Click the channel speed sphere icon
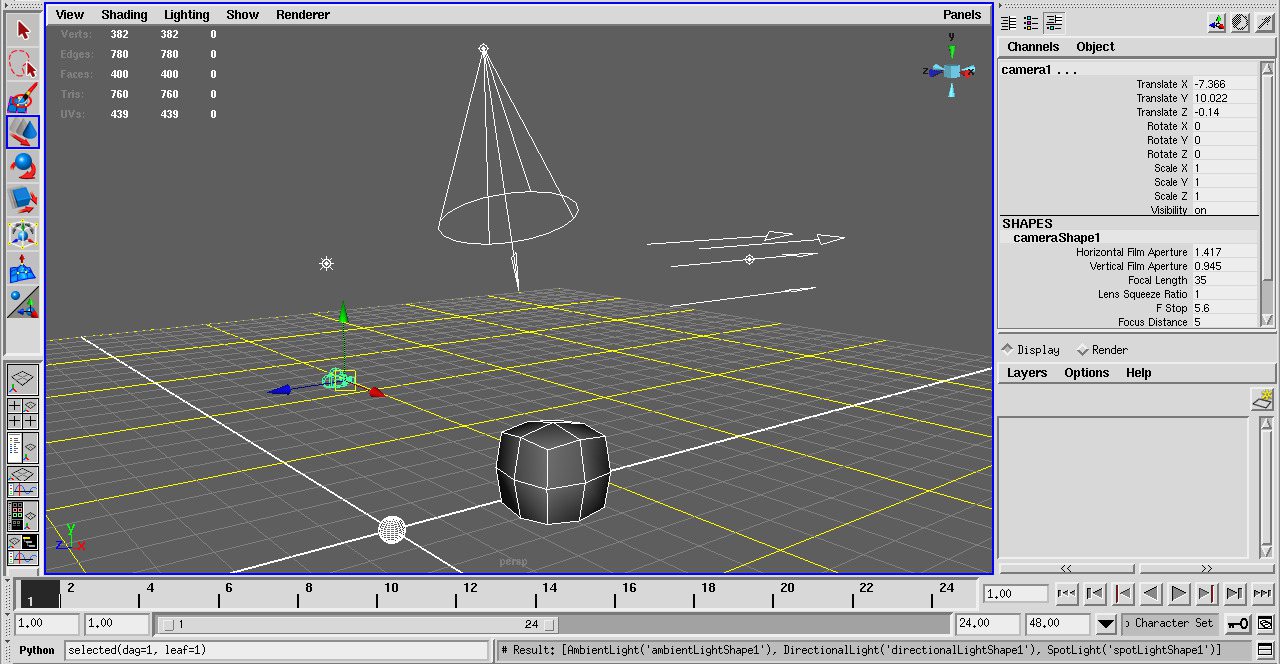 pyautogui.click(x=1241, y=23)
